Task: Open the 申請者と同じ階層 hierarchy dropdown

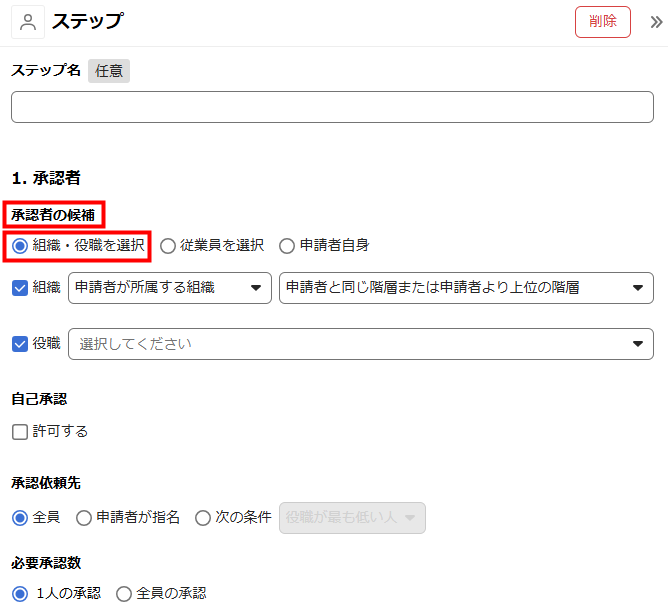Action: coord(466,288)
